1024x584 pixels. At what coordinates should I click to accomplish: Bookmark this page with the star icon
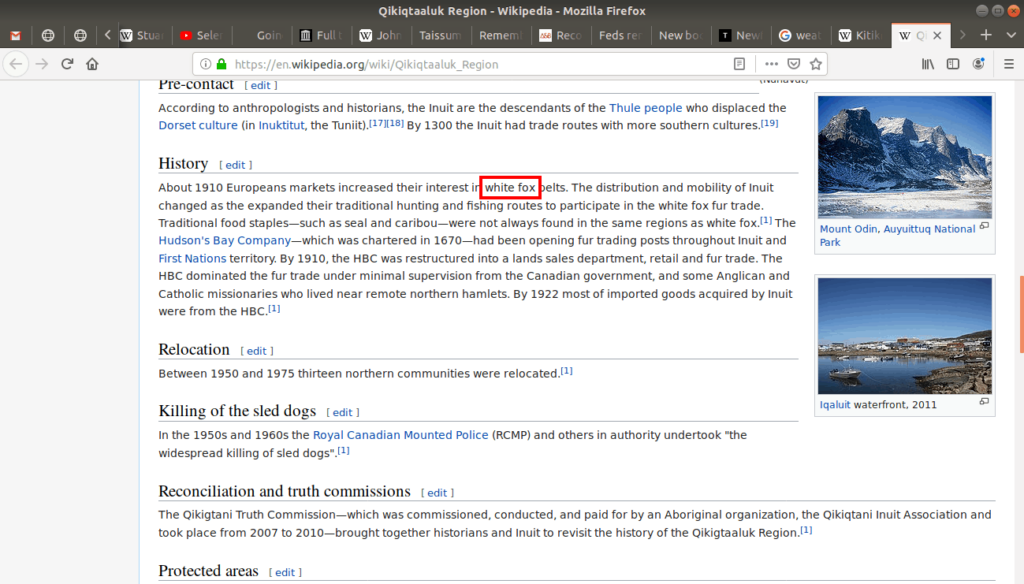coord(816,64)
